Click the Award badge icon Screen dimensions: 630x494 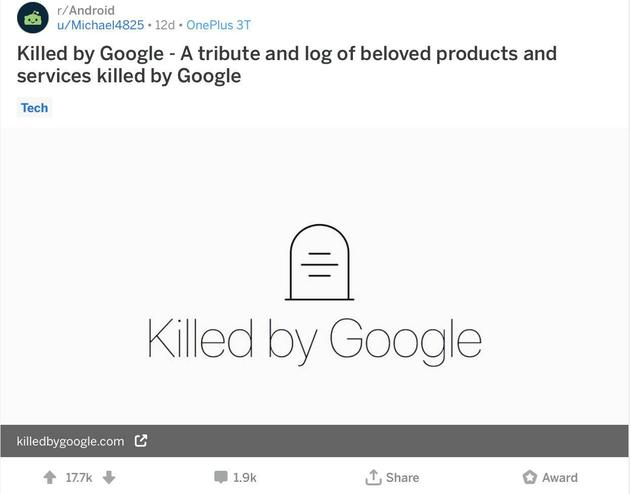(530, 478)
